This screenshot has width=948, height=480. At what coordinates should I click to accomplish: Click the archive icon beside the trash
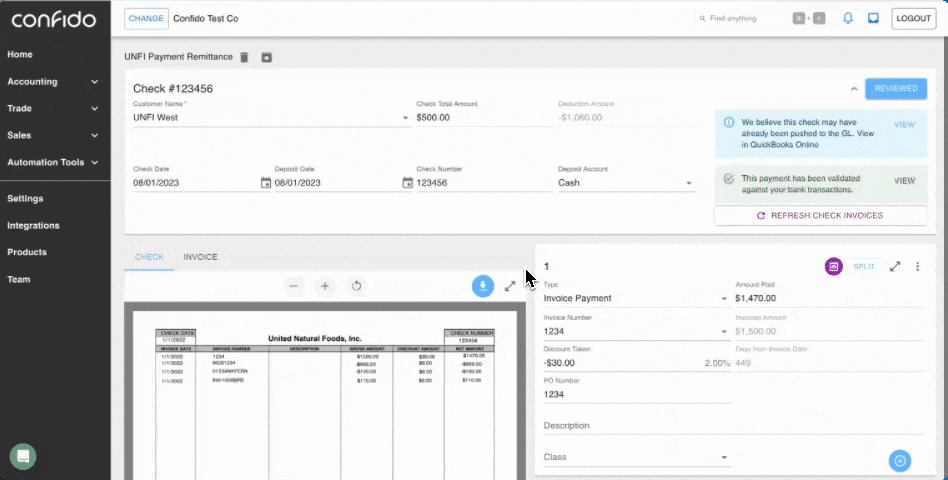[x=267, y=57]
